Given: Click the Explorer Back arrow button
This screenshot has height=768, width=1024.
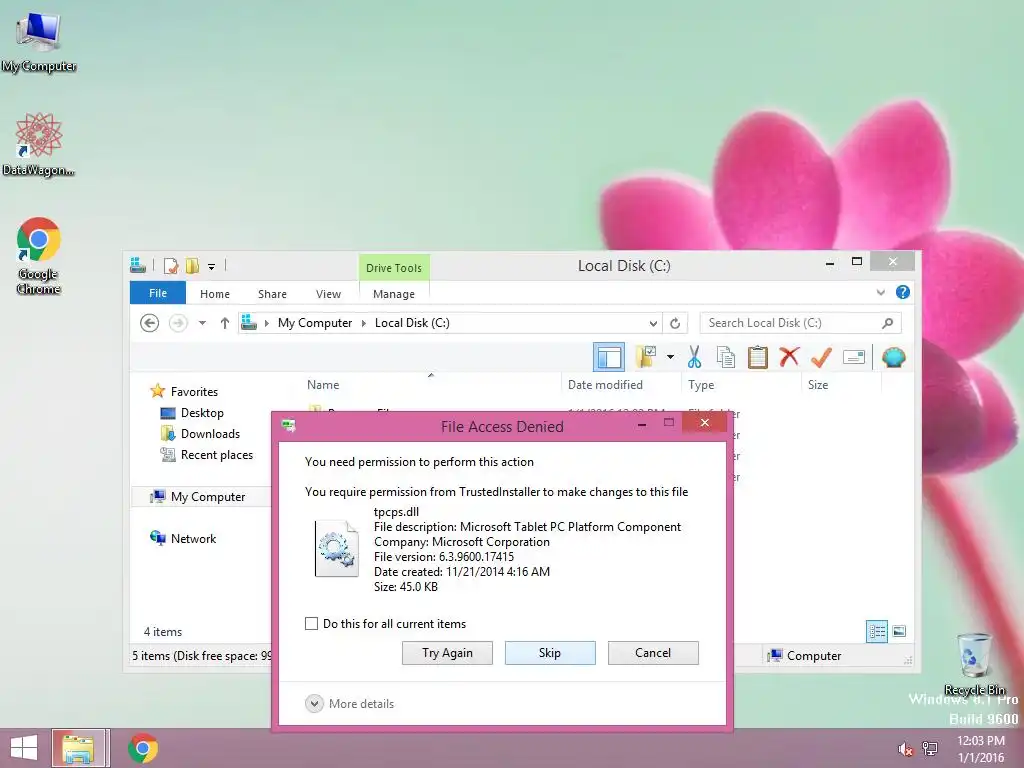Looking at the screenshot, I should 150,323.
